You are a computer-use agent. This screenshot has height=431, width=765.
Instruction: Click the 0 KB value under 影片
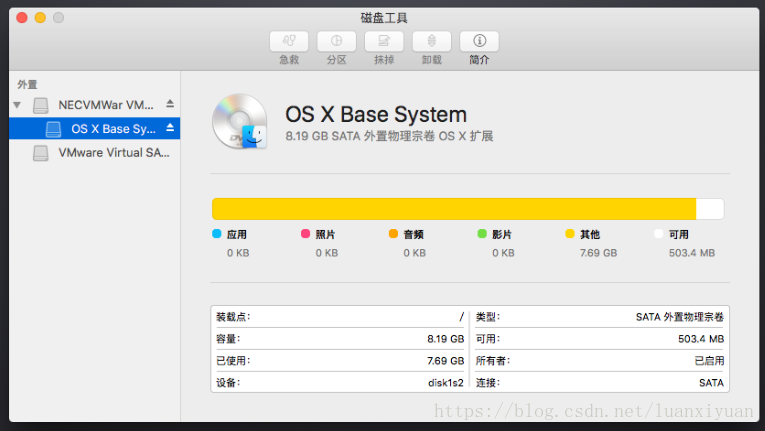pyautogui.click(x=503, y=253)
